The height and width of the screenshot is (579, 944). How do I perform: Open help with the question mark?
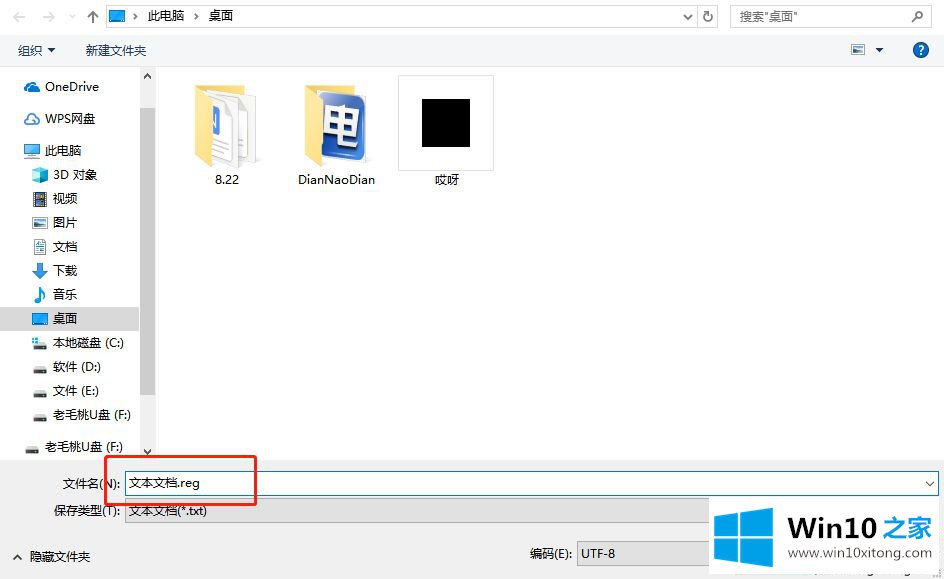[x=921, y=50]
